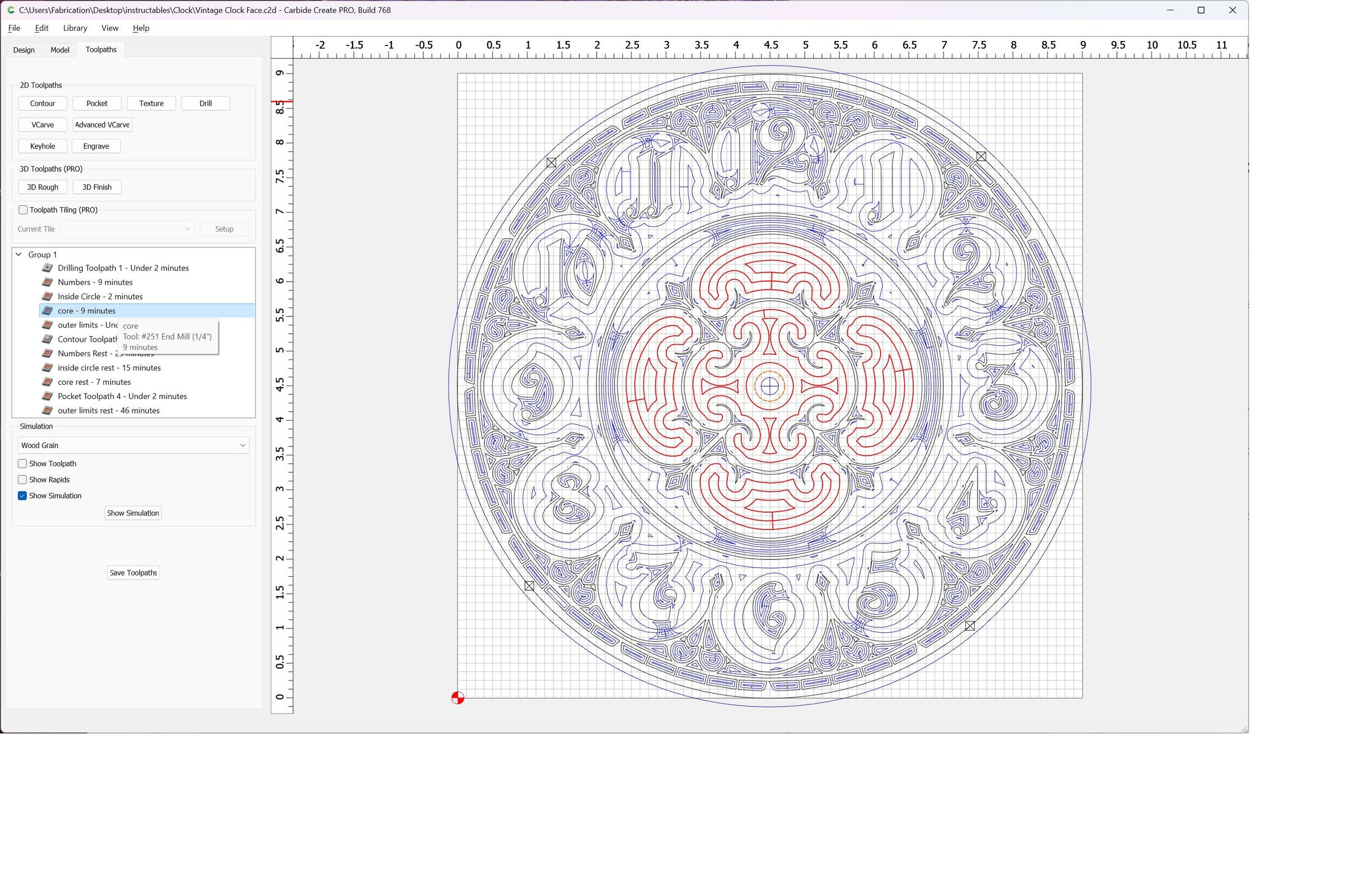Open the Current Tile dropdown

127,228
